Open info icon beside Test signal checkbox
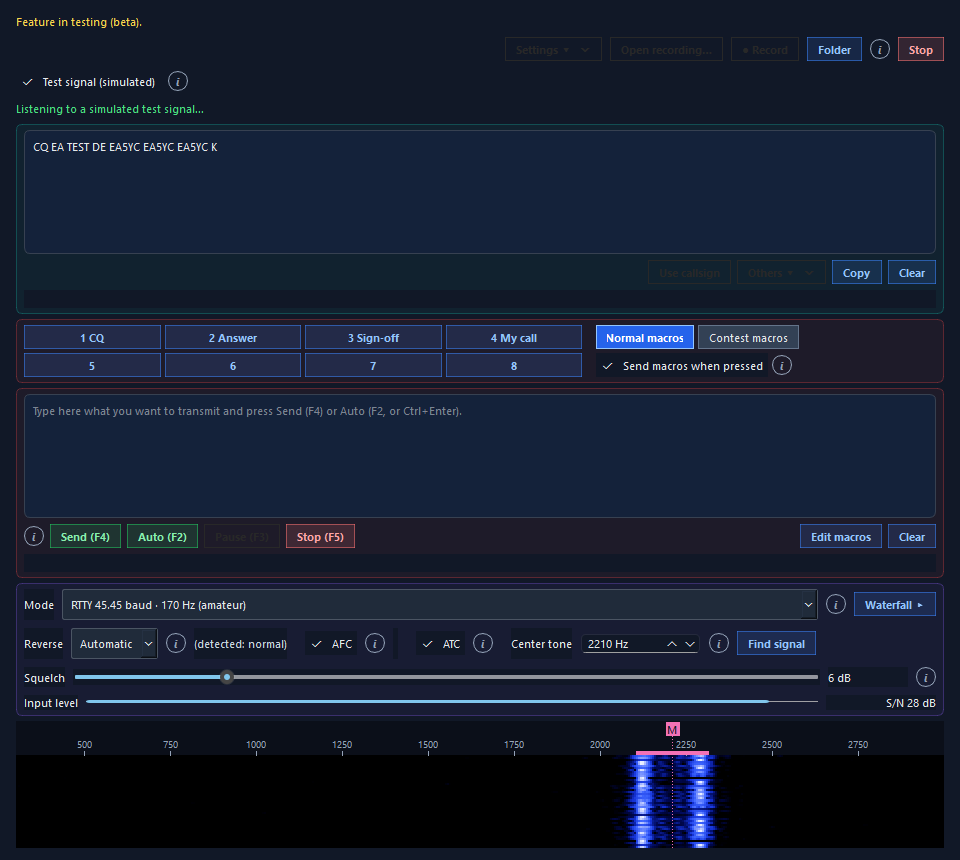This screenshot has width=960, height=860. (178, 81)
